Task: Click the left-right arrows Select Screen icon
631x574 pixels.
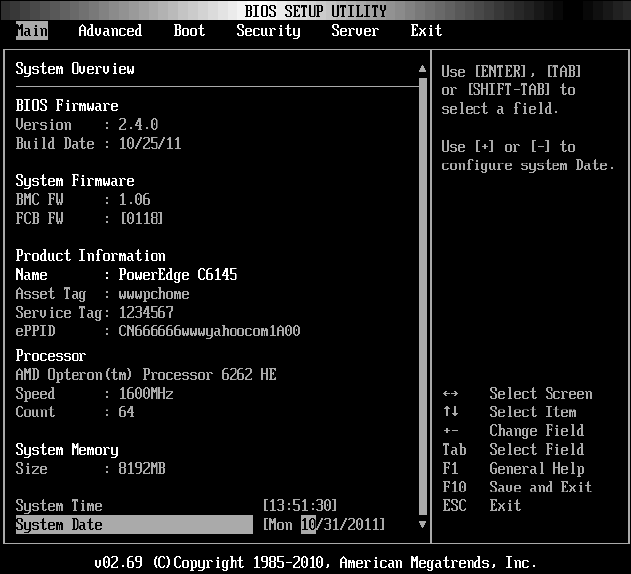Action: click(x=450, y=394)
